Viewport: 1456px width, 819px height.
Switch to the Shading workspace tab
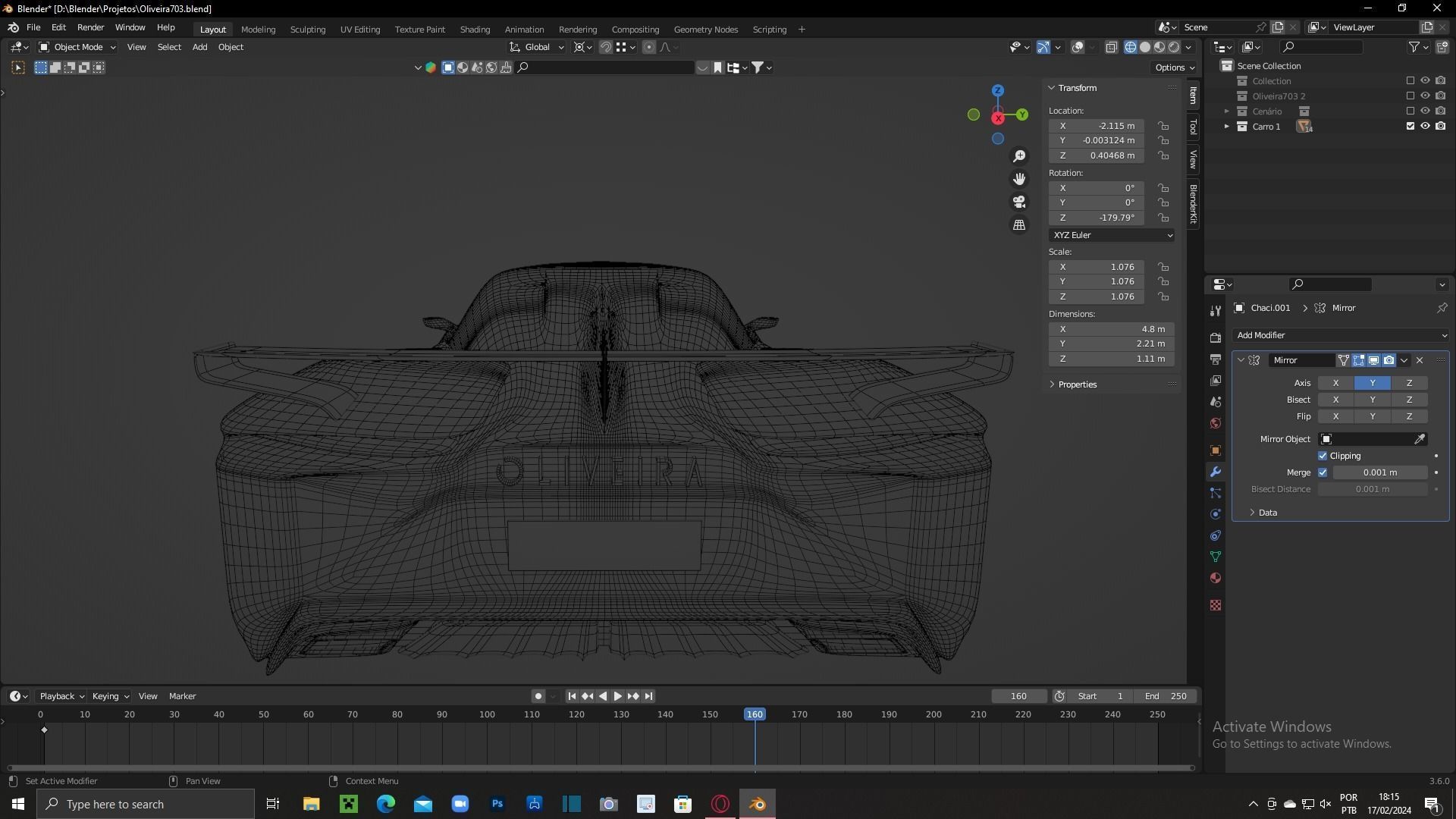(475, 30)
